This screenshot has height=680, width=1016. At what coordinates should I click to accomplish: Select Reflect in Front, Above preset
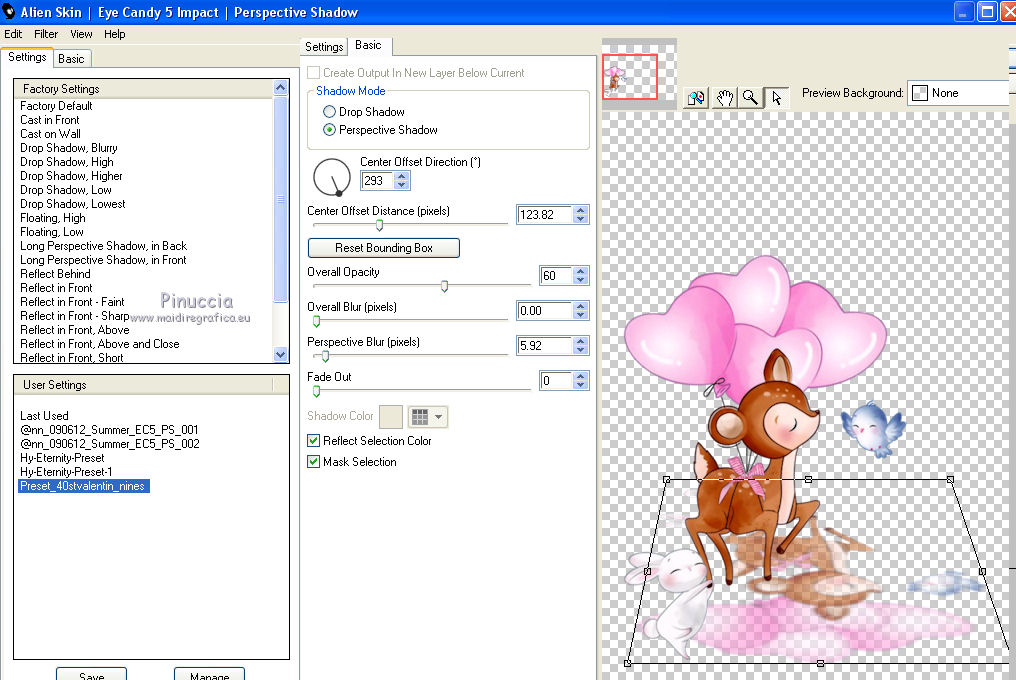75,329
